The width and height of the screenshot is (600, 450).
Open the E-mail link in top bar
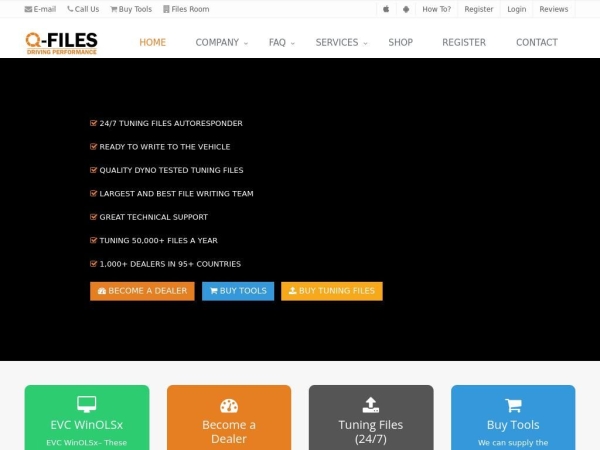point(40,9)
